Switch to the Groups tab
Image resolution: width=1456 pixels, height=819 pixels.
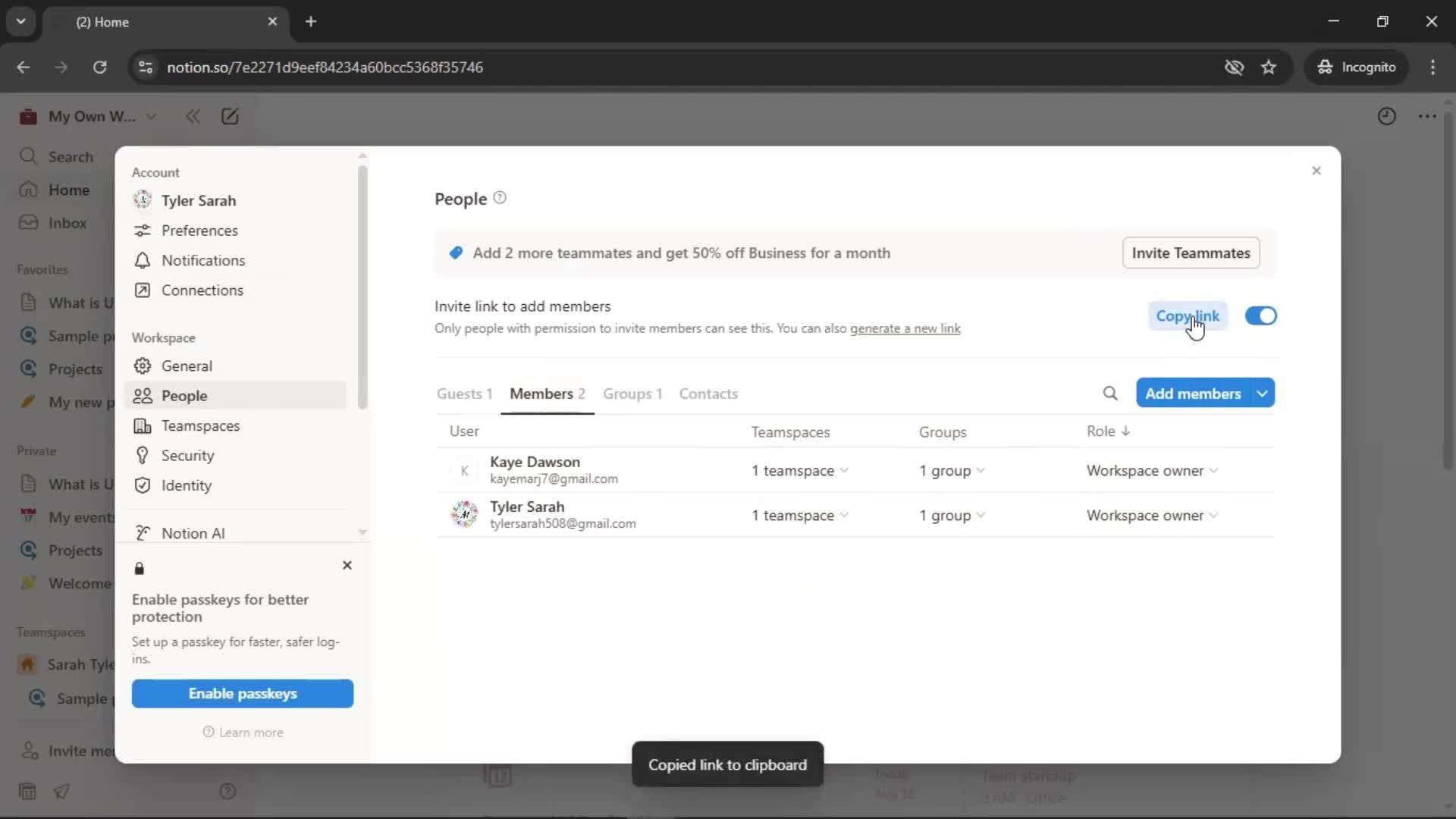click(632, 394)
